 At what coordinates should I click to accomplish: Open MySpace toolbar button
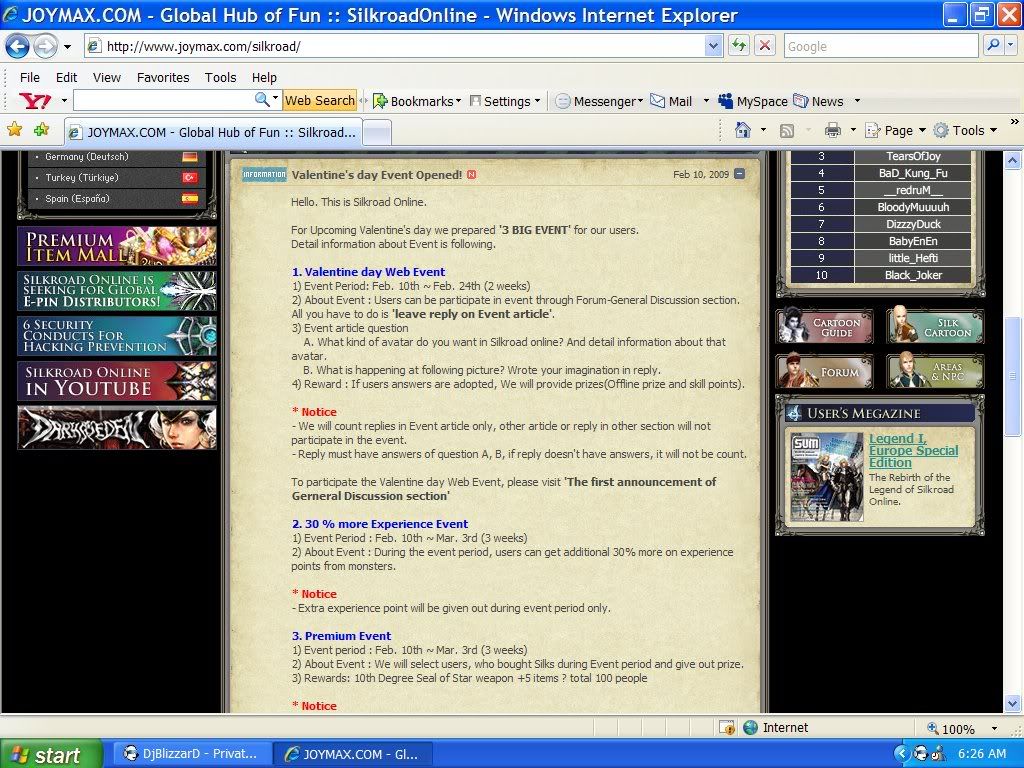pos(753,101)
